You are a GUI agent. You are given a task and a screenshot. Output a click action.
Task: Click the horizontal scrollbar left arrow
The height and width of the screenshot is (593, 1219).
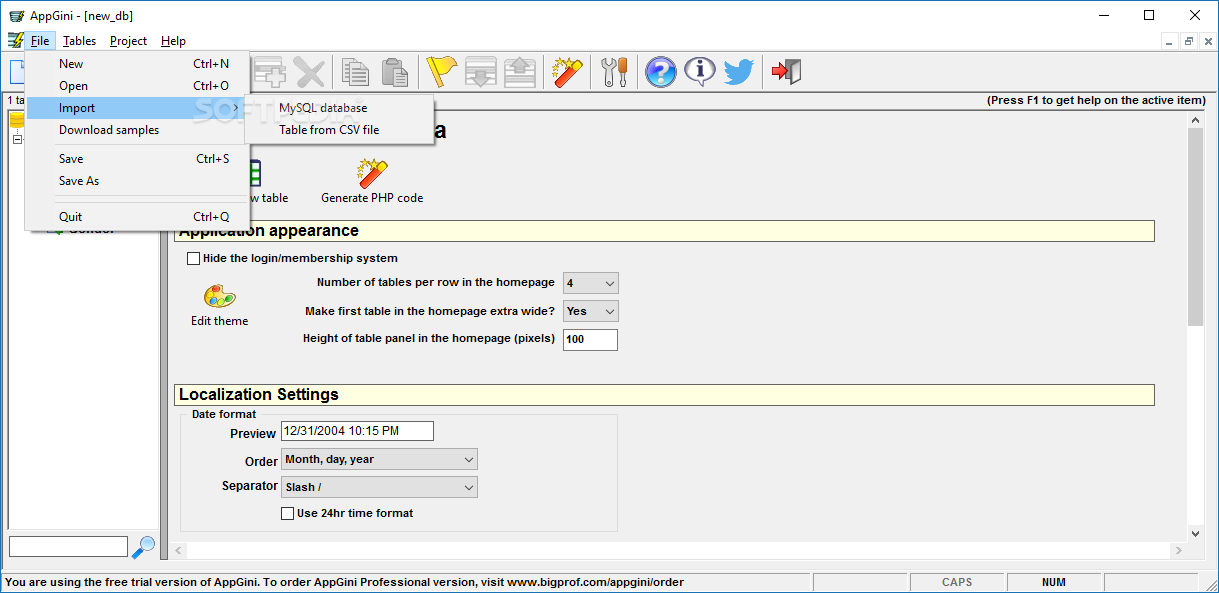point(179,550)
